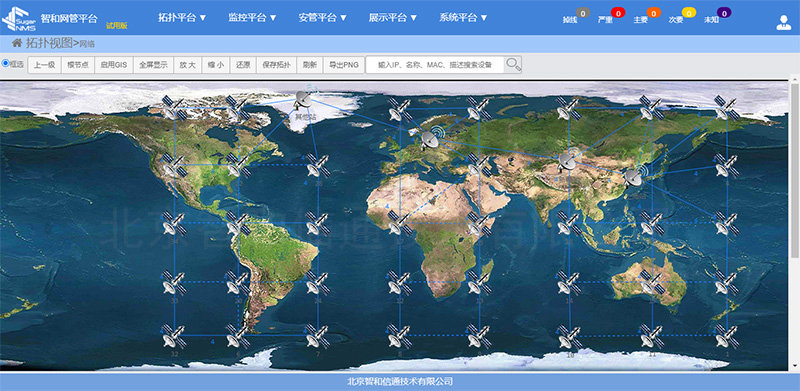Screen dimensions: 800x391
Task: Click the device search input field
Action: pyautogui.click(x=435, y=65)
